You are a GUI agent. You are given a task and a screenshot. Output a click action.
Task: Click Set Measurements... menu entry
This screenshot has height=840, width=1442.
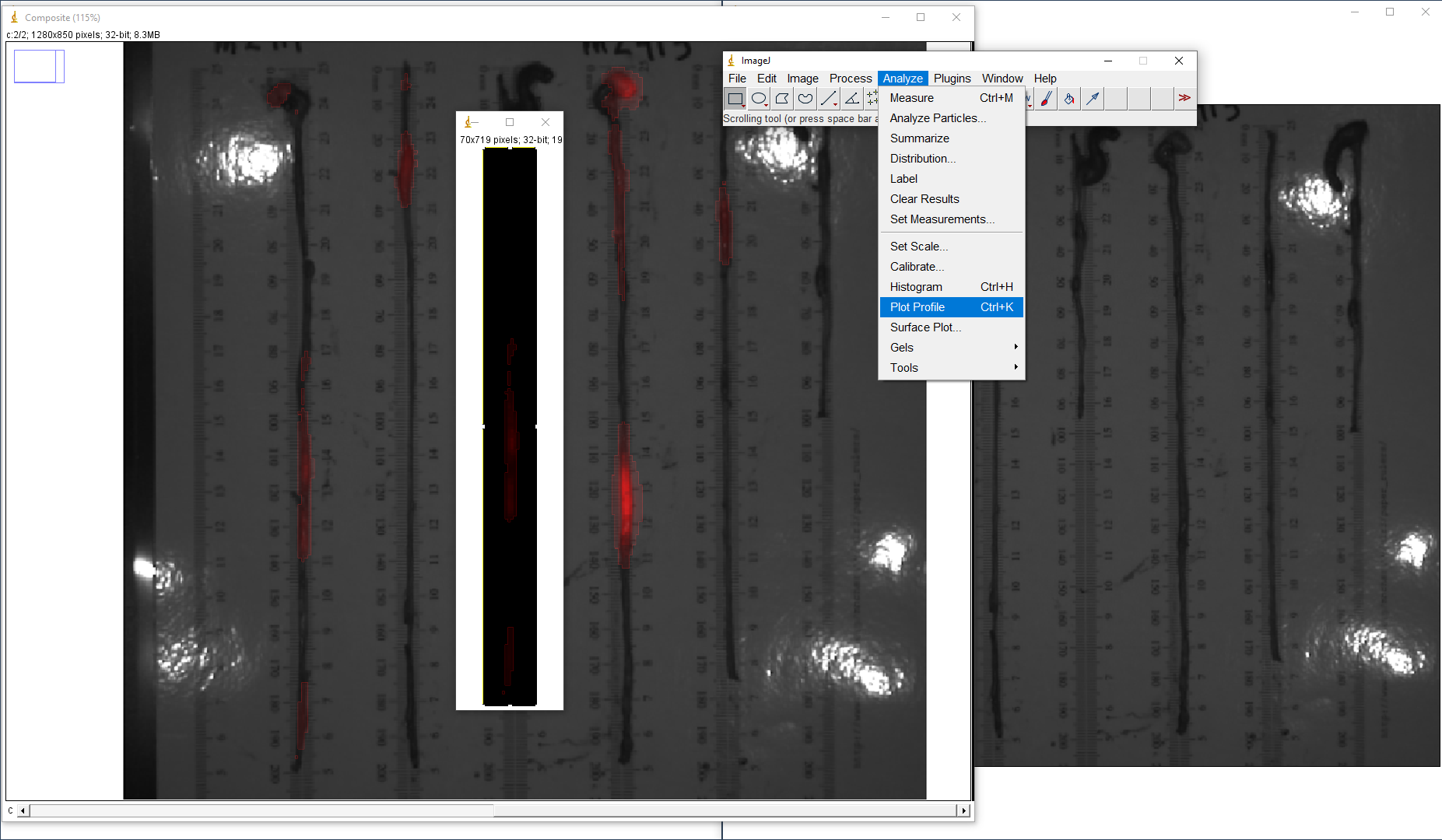coord(942,219)
